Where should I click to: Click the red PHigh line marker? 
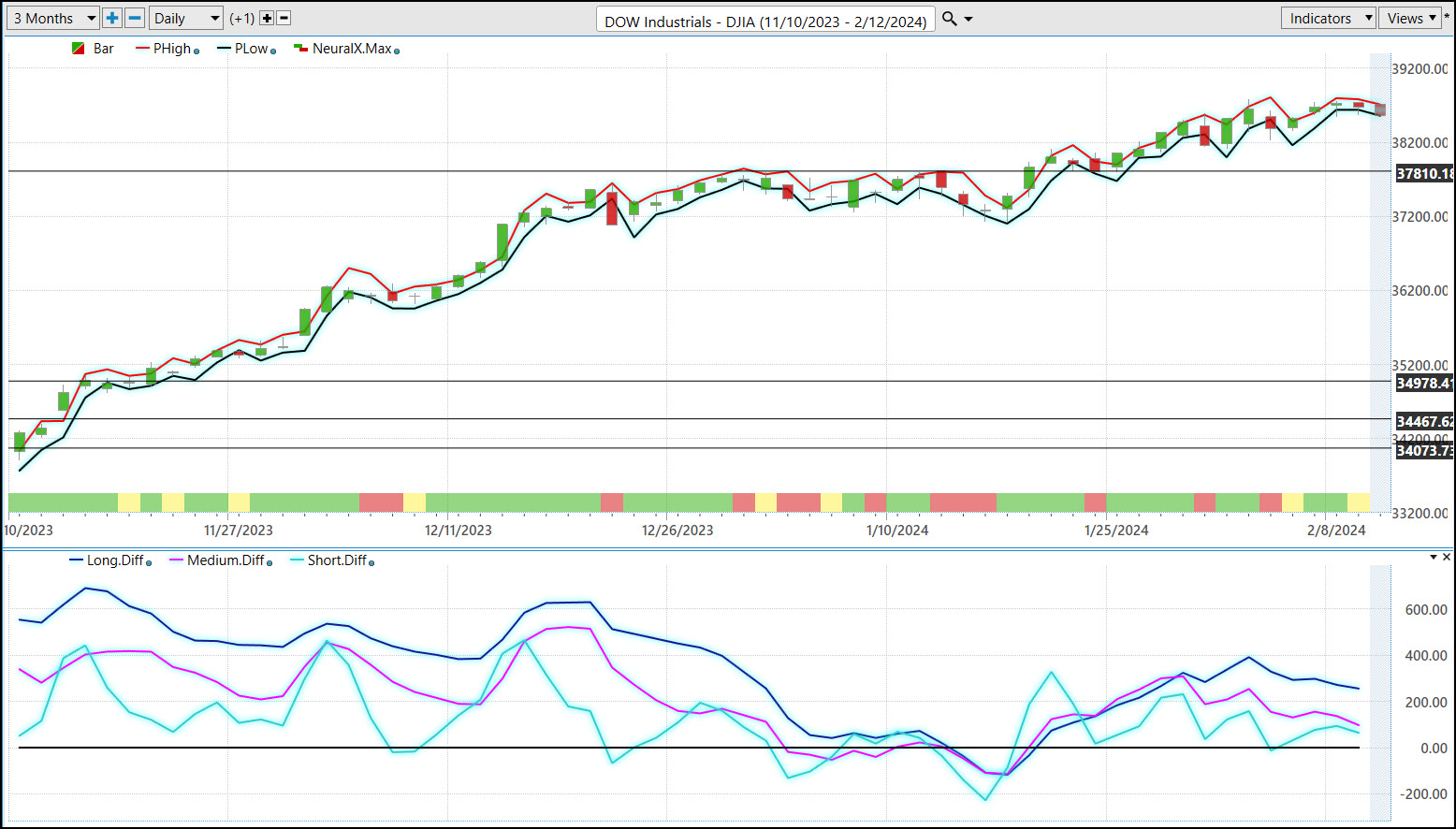tap(142, 49)
